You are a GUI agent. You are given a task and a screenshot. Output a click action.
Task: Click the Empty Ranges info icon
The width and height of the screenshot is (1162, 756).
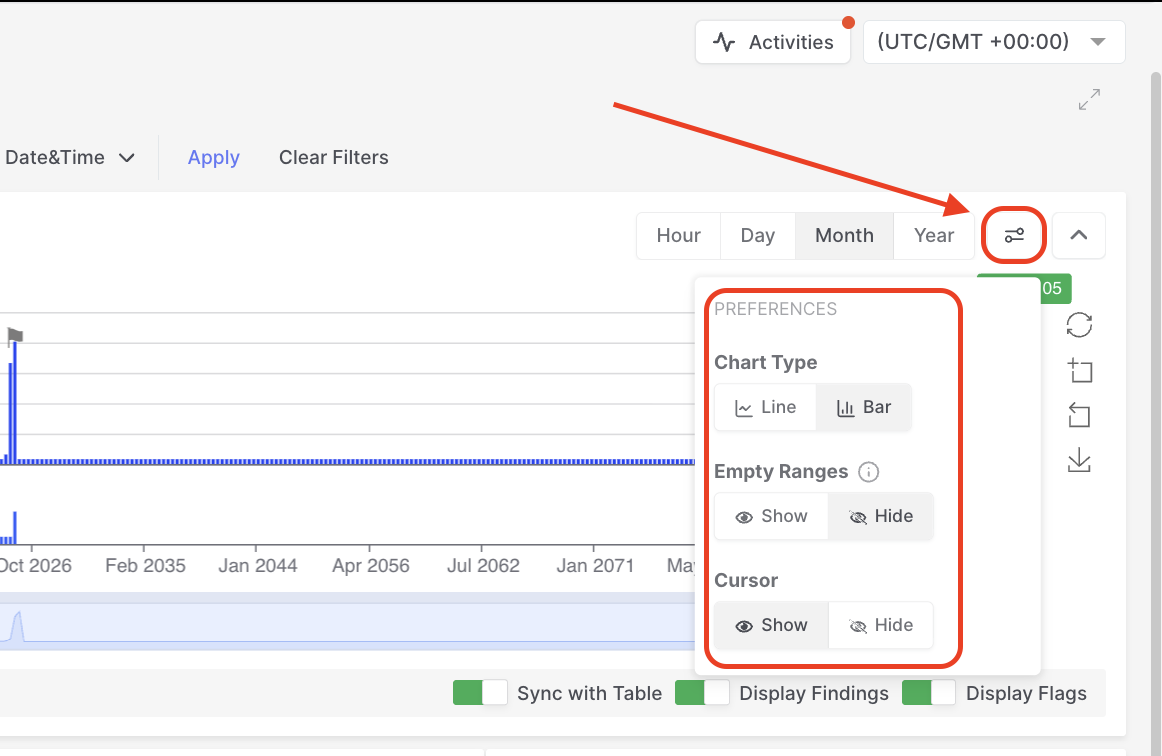point(868,472)
